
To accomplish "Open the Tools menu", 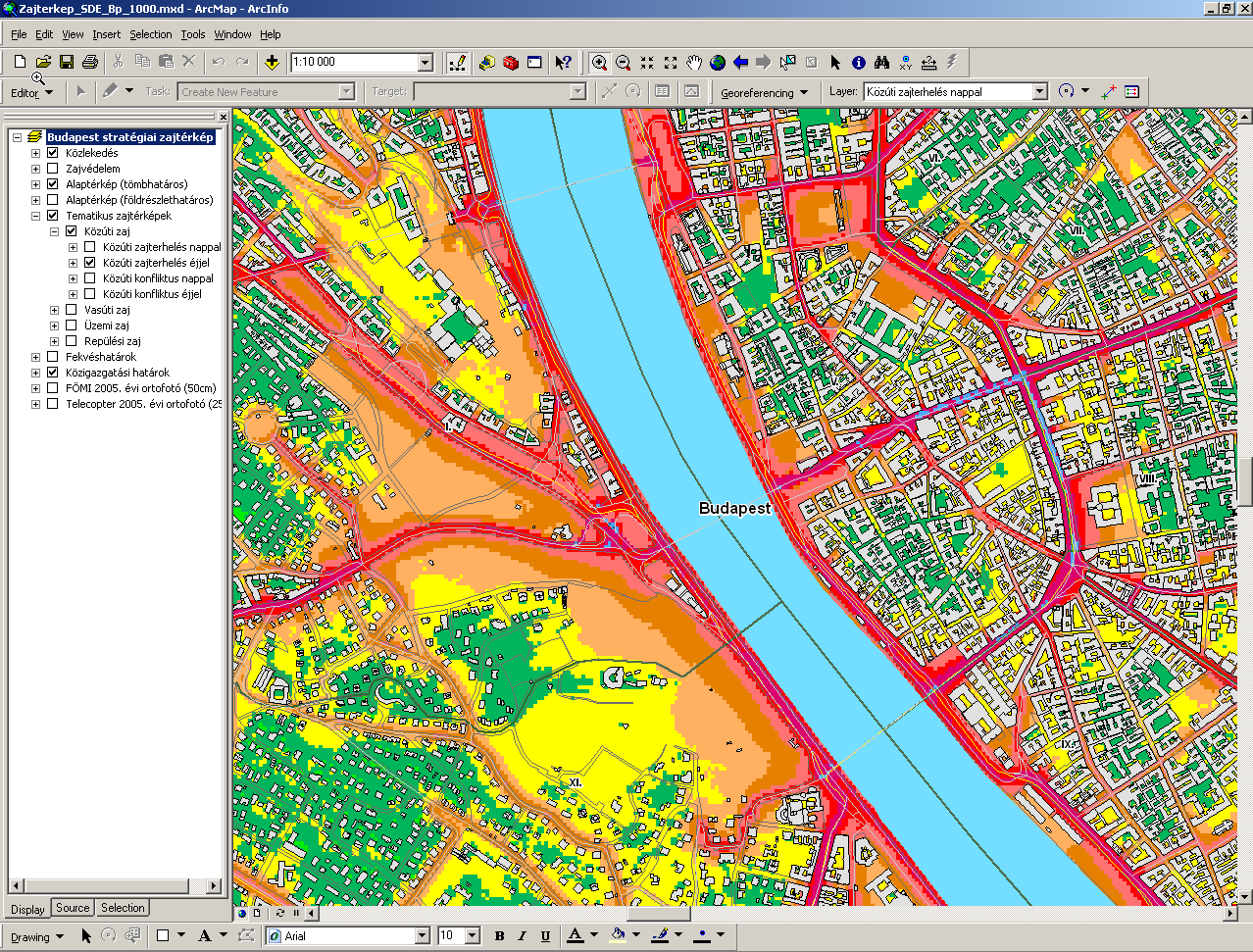I will point(193,34).
